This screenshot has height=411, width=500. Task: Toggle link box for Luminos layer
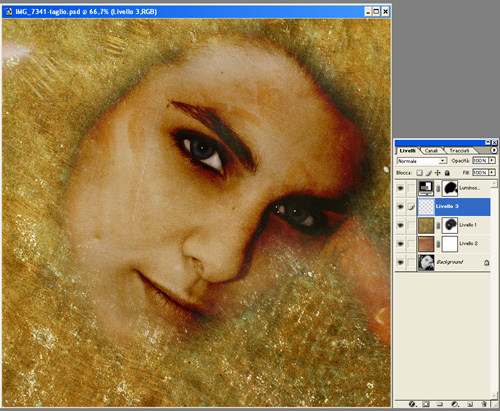coord(411,188)
